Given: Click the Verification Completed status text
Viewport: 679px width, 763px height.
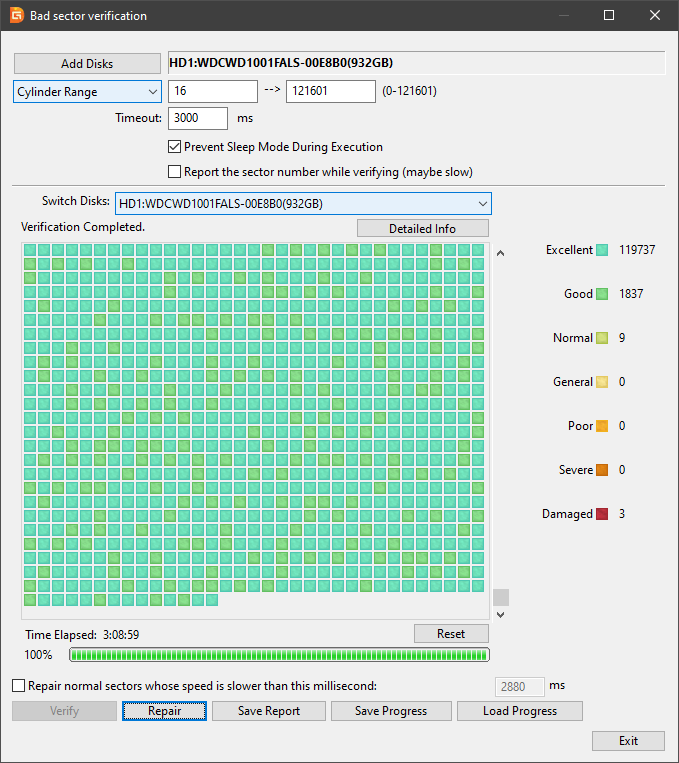Looking at the screenshot, I should (83, 227).
